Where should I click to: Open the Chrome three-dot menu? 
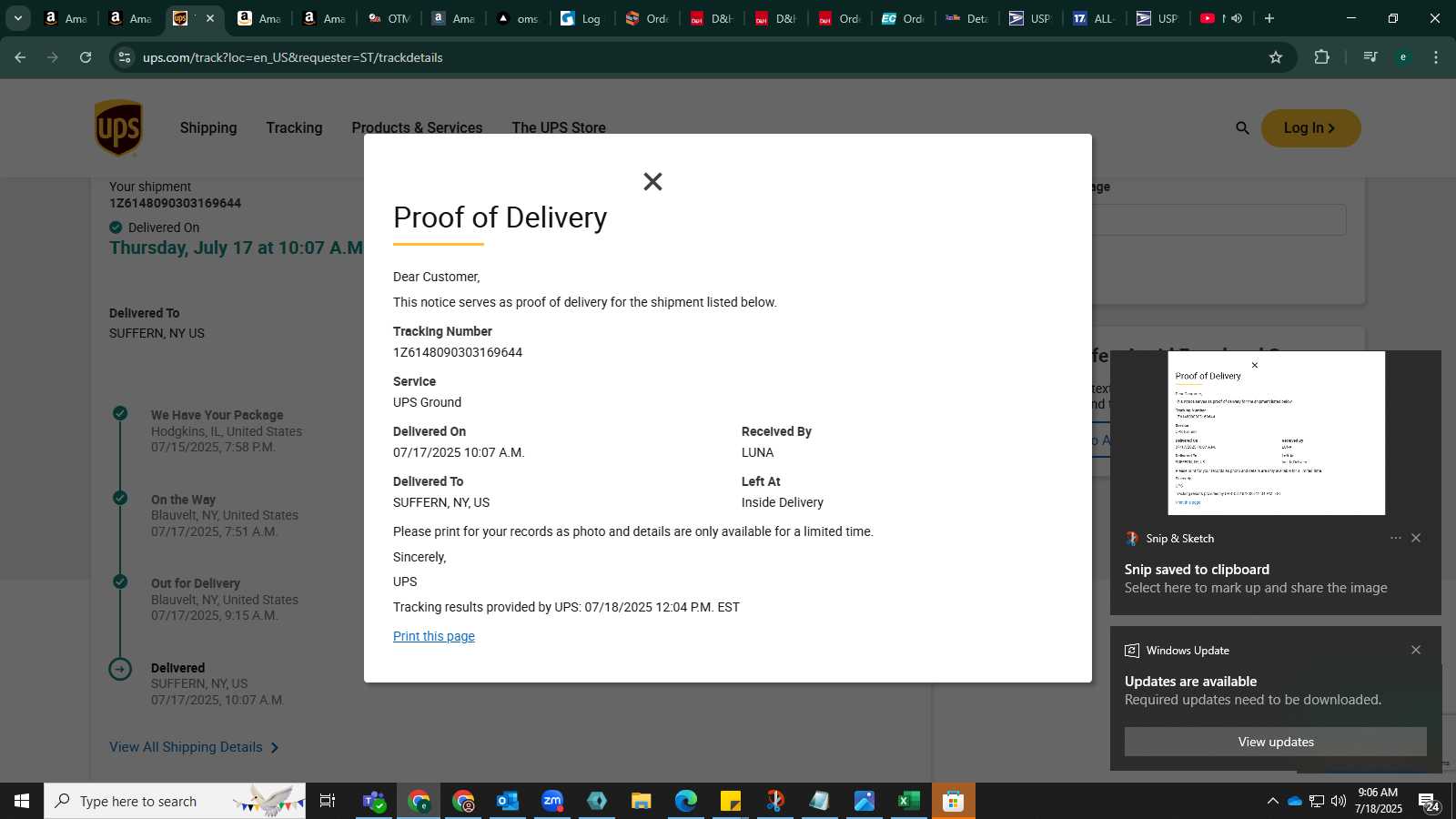pyautogui.click(x=1436, y=57)
